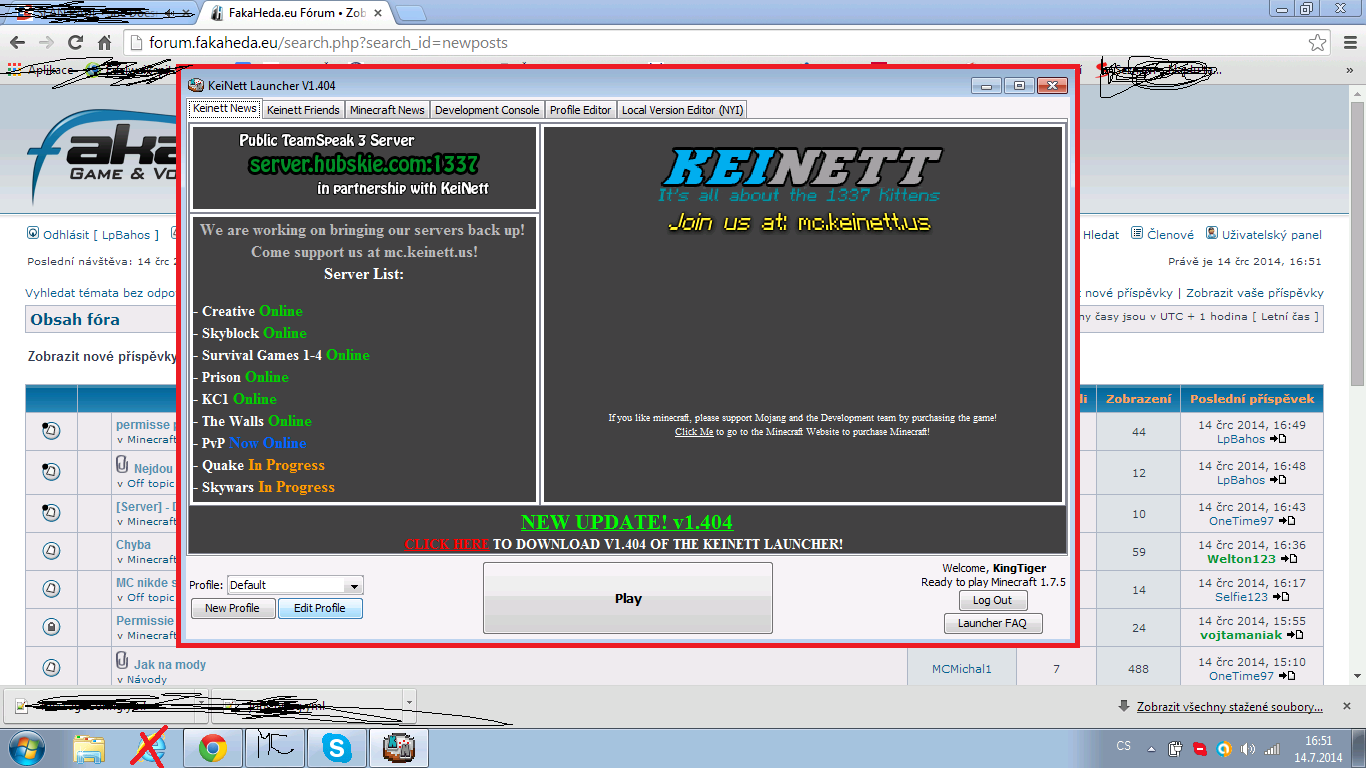Bookmark this page with the star icon
Image resolution: width=1366 pixels, height=768 pixels.
coord(1317,43)
